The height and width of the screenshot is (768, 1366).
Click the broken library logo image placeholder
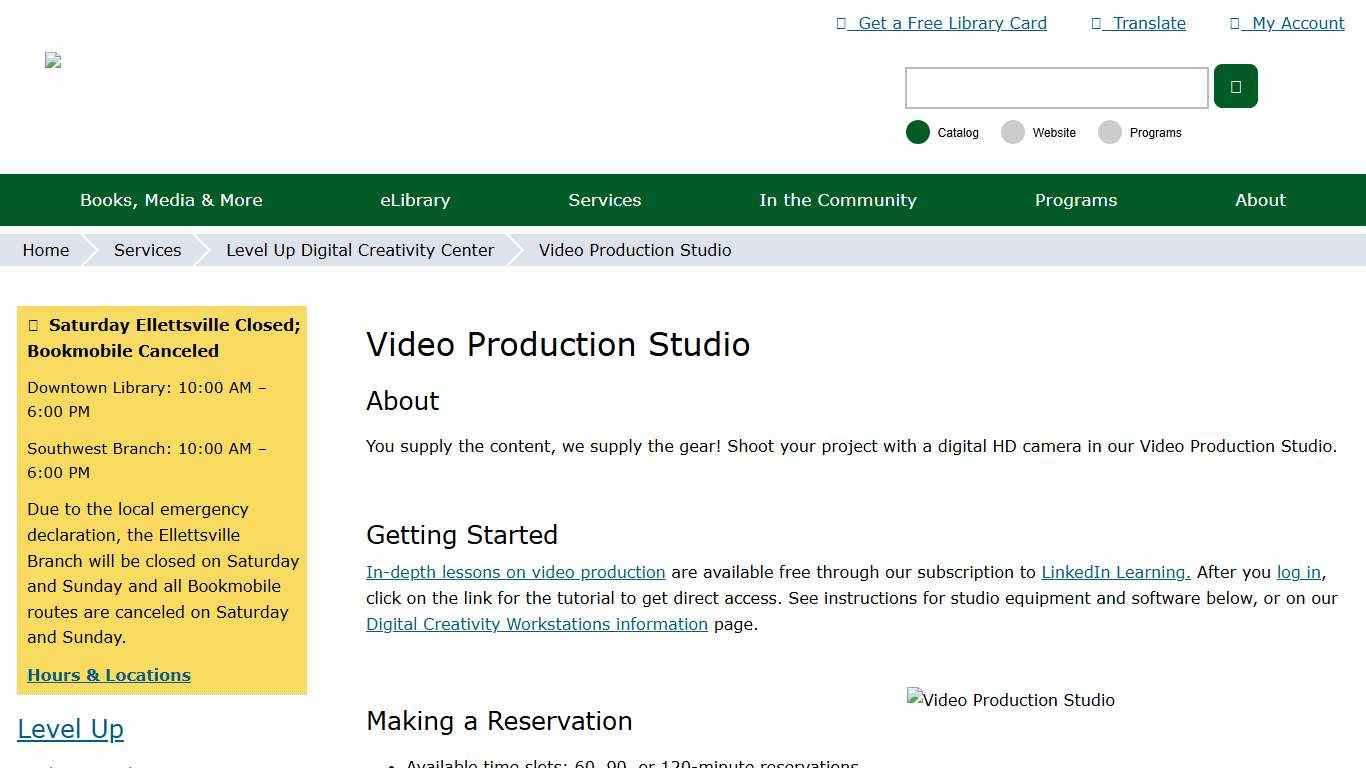(52, 59)
